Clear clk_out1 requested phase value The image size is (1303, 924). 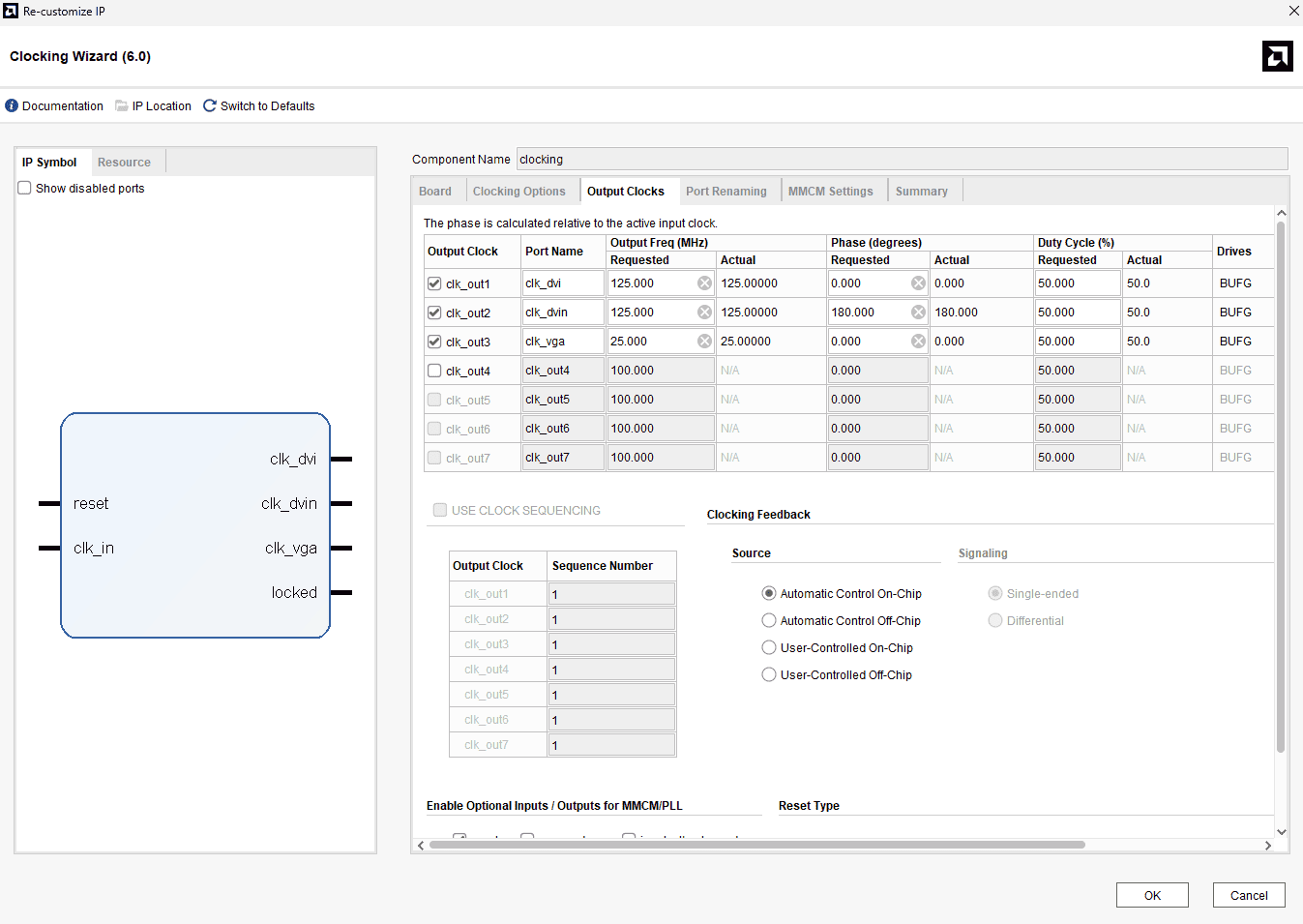point(918,283)
